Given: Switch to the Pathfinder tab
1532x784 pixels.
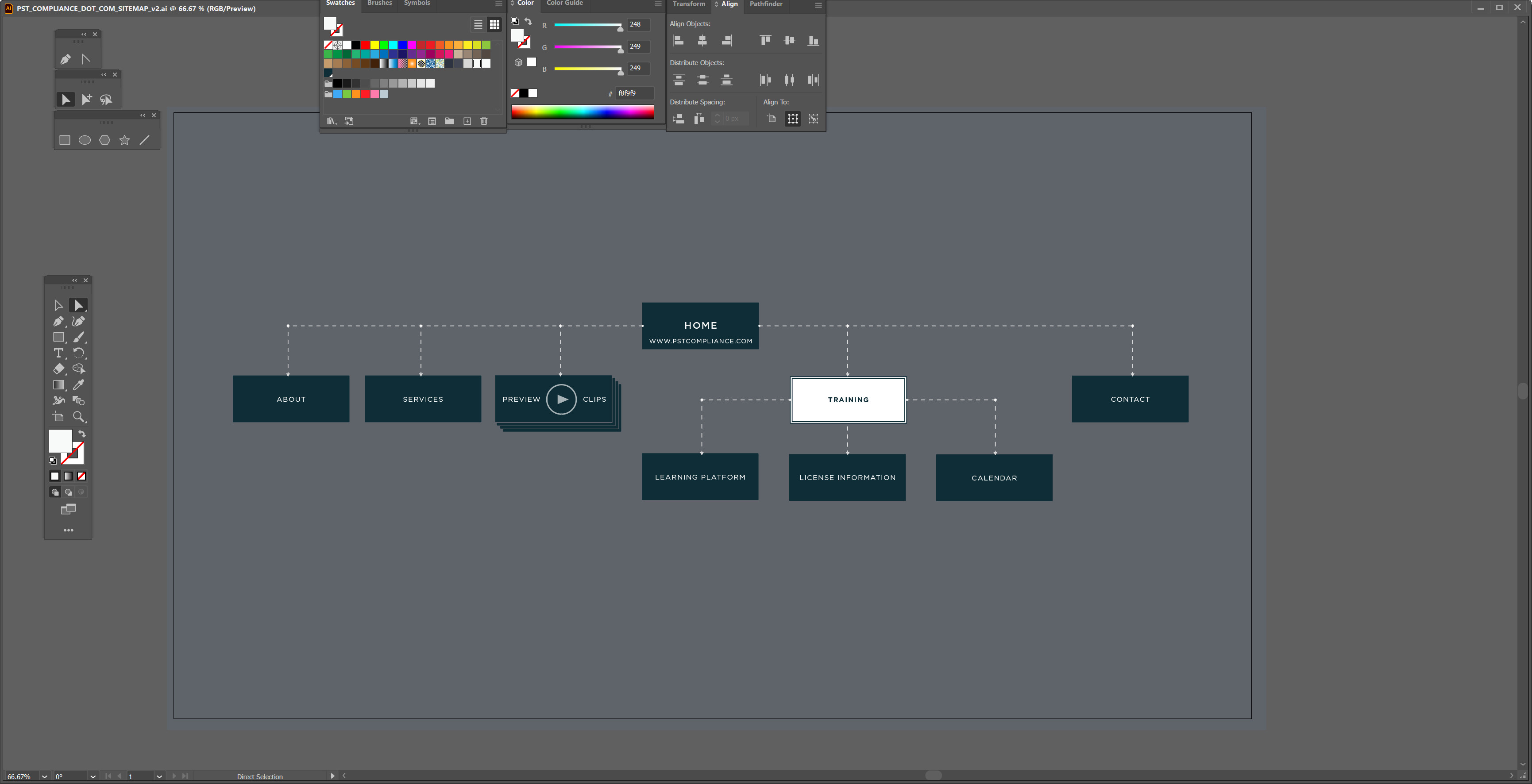Looking at the screenshot, I should coord(766,4).
